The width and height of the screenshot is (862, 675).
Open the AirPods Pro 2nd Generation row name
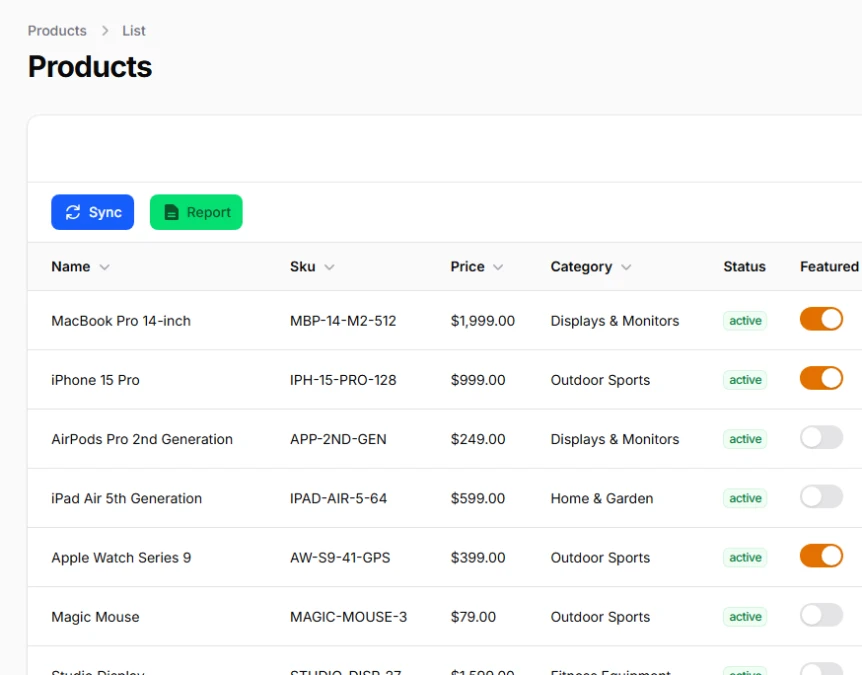[142, 439]
